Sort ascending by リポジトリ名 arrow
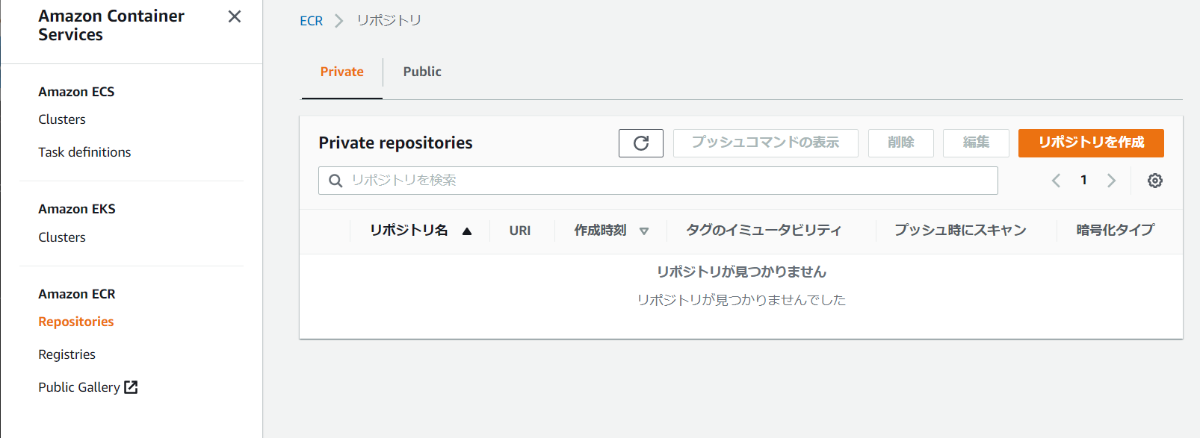The width and height of the screenshot is (1200, 438). (466, 230)
